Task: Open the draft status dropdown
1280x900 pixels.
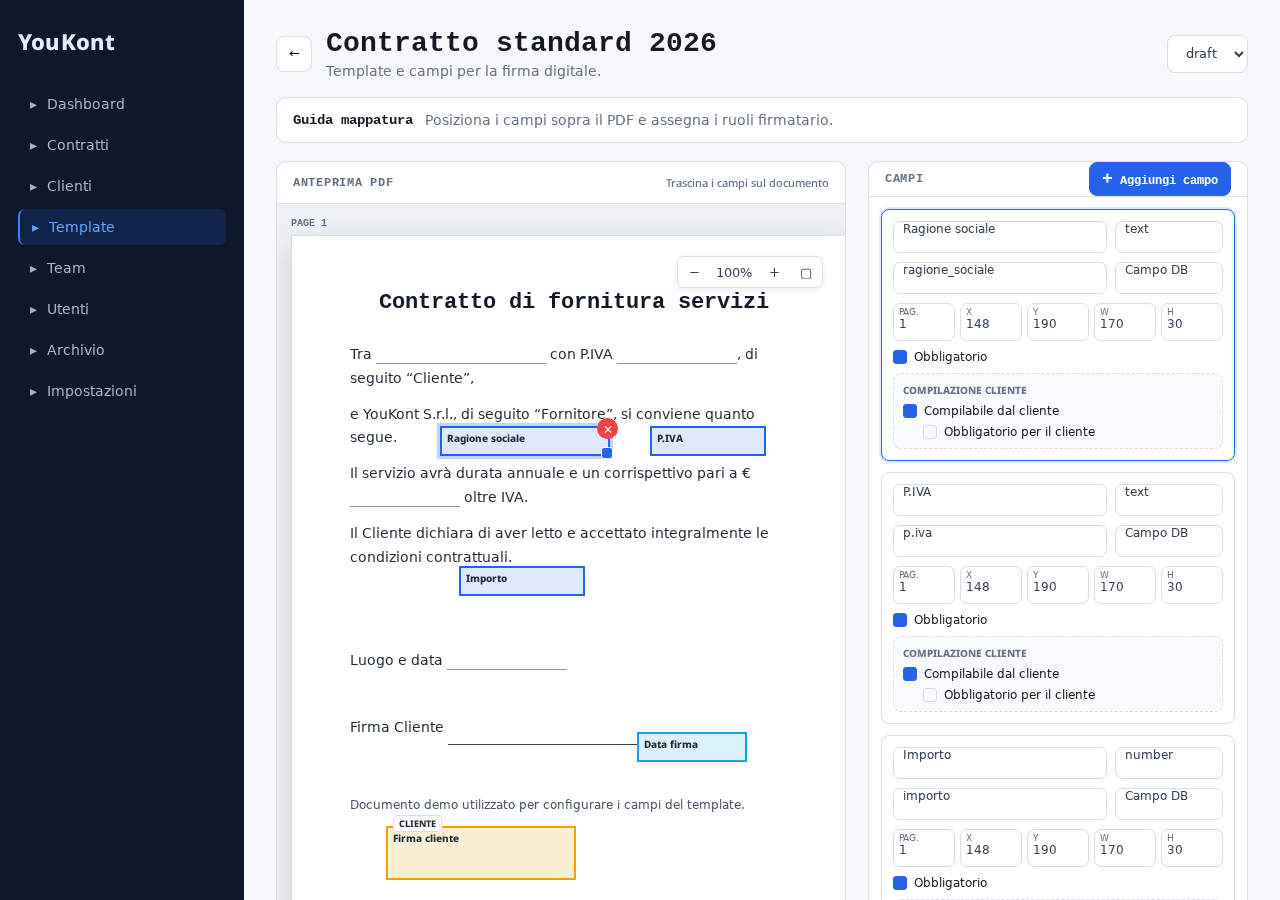Action: point(1207,54)
